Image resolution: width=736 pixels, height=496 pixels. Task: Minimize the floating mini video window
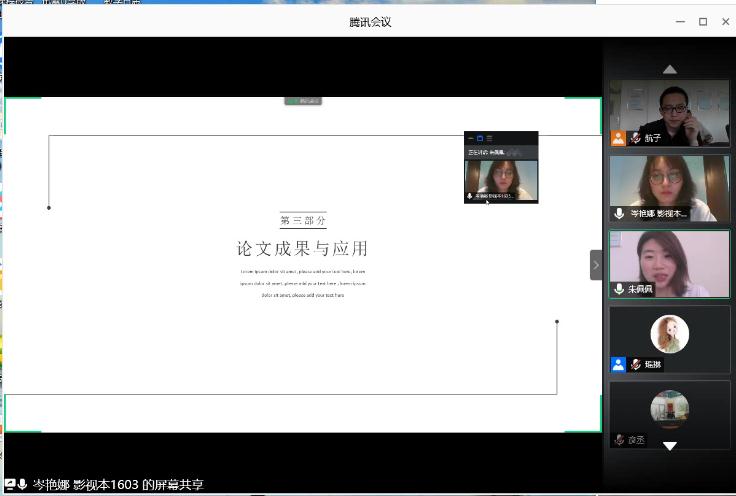470,137
